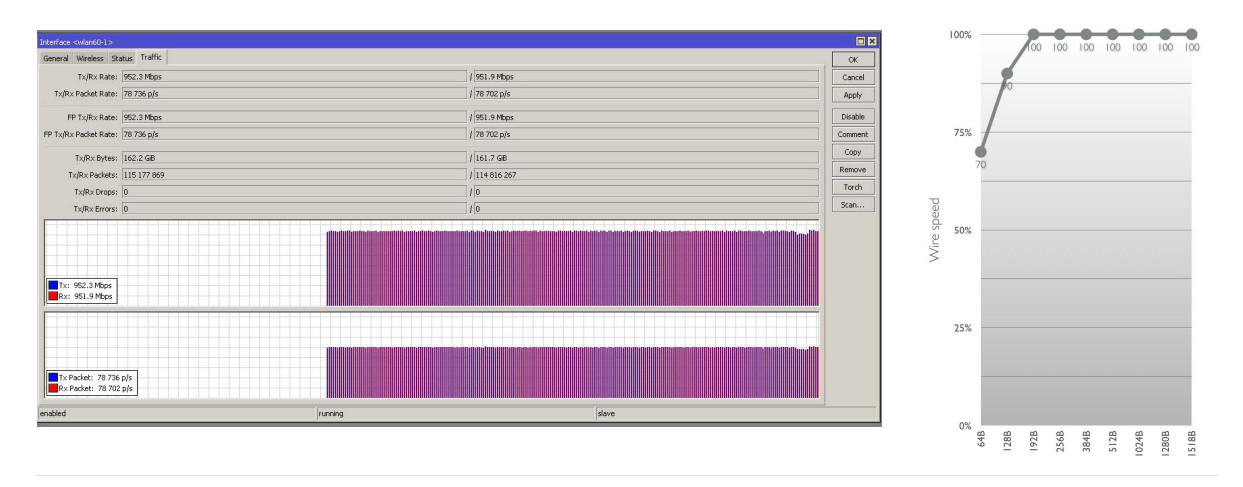Disable the wlan60-1 interface
This screenshot has height=487, width=1243.
click(x=852, y=116)
